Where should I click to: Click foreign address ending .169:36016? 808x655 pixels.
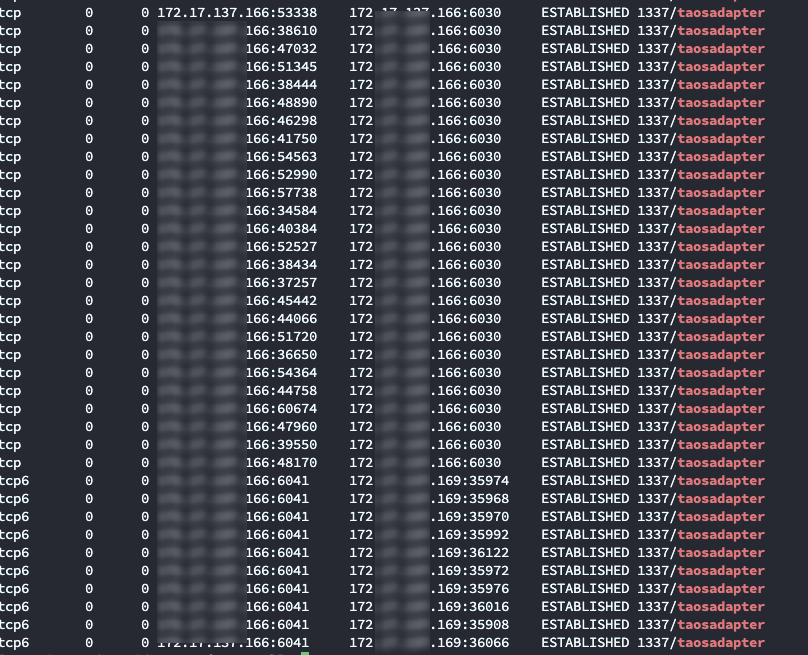[x=469, y=607]
